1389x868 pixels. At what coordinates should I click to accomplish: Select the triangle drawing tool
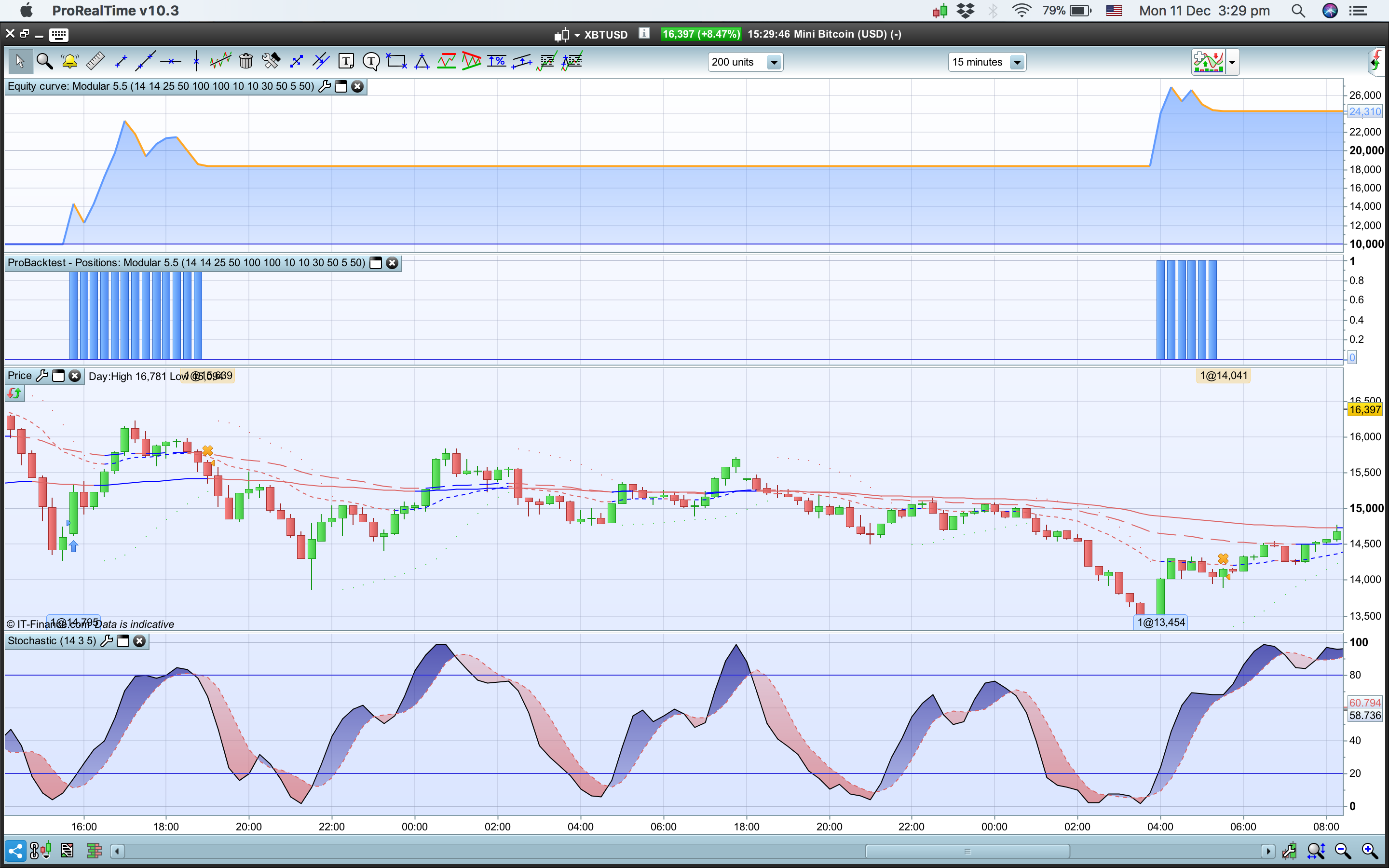pyautogui.click(x=422, y=61)
